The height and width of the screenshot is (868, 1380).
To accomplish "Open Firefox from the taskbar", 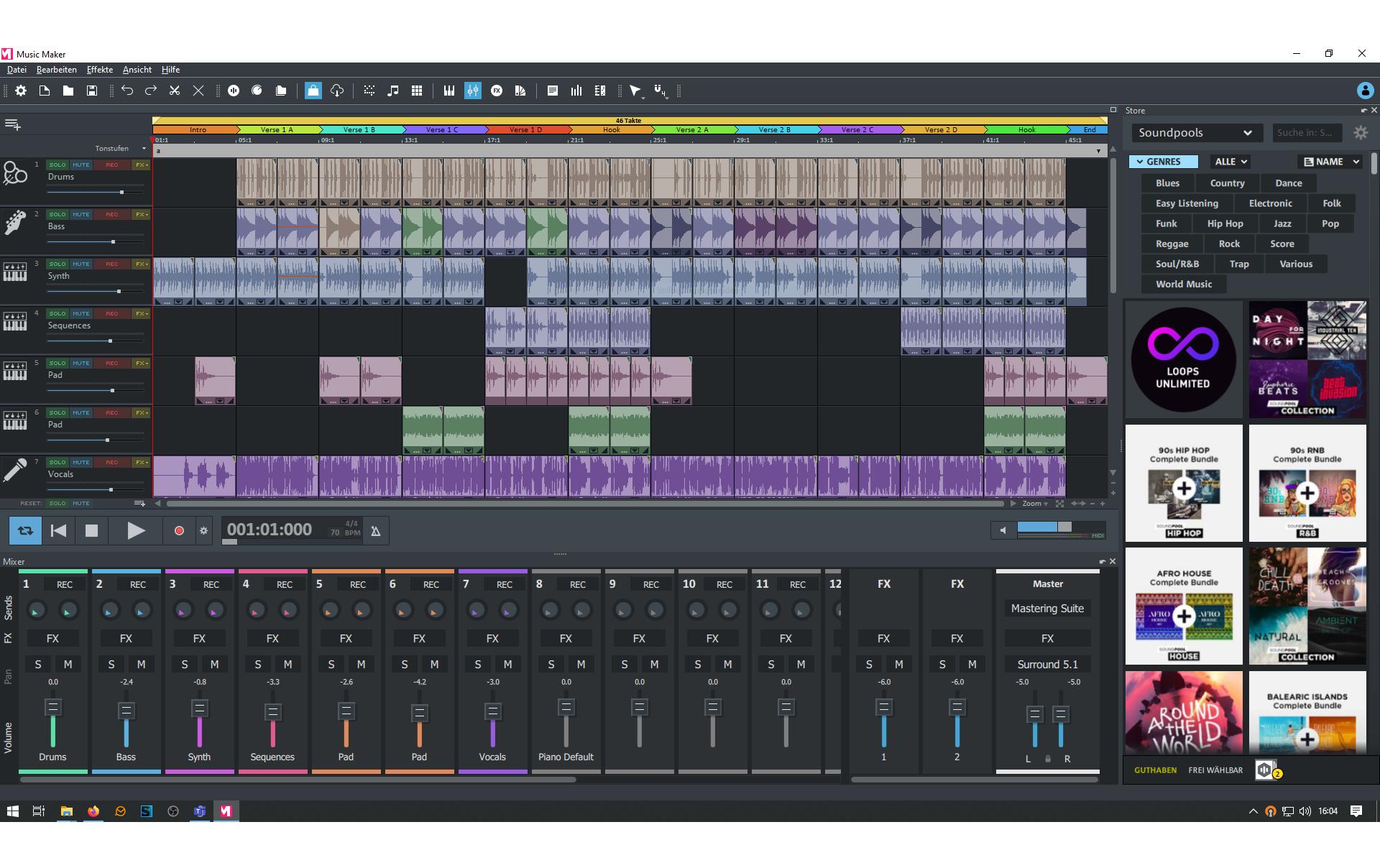I will (x=93, y=811).
